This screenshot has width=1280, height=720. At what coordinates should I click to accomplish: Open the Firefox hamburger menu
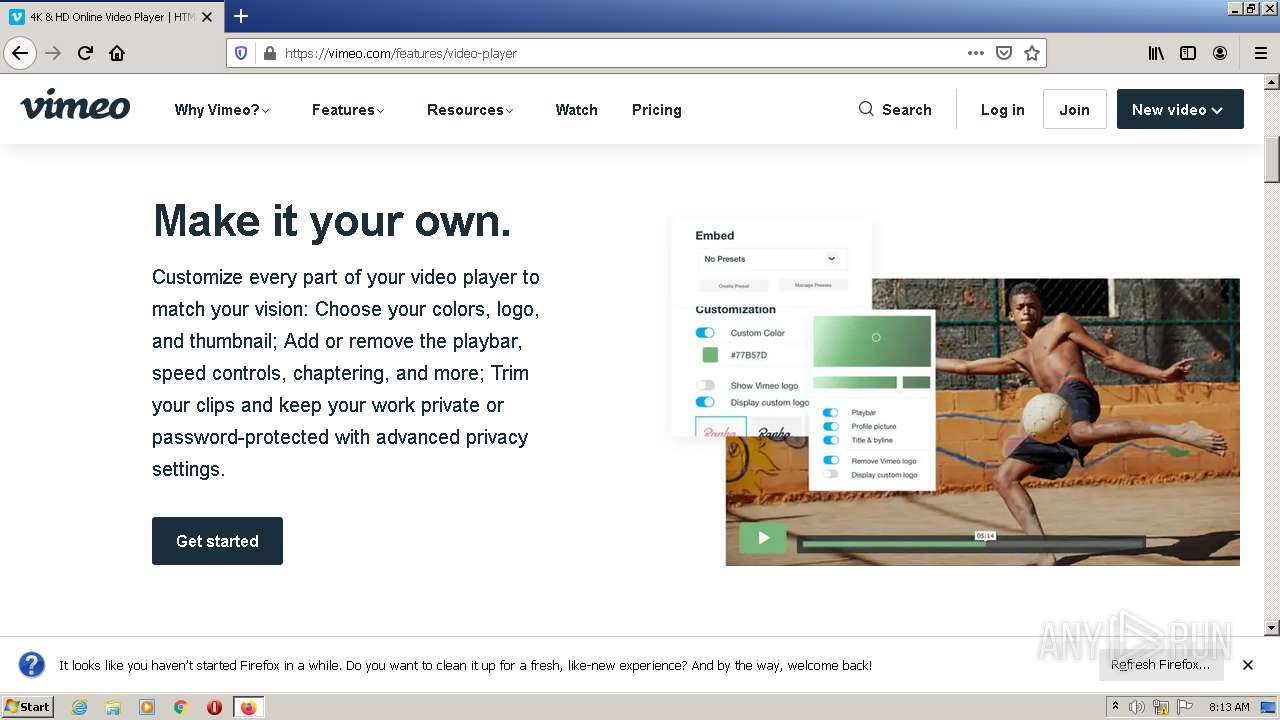1260,53
